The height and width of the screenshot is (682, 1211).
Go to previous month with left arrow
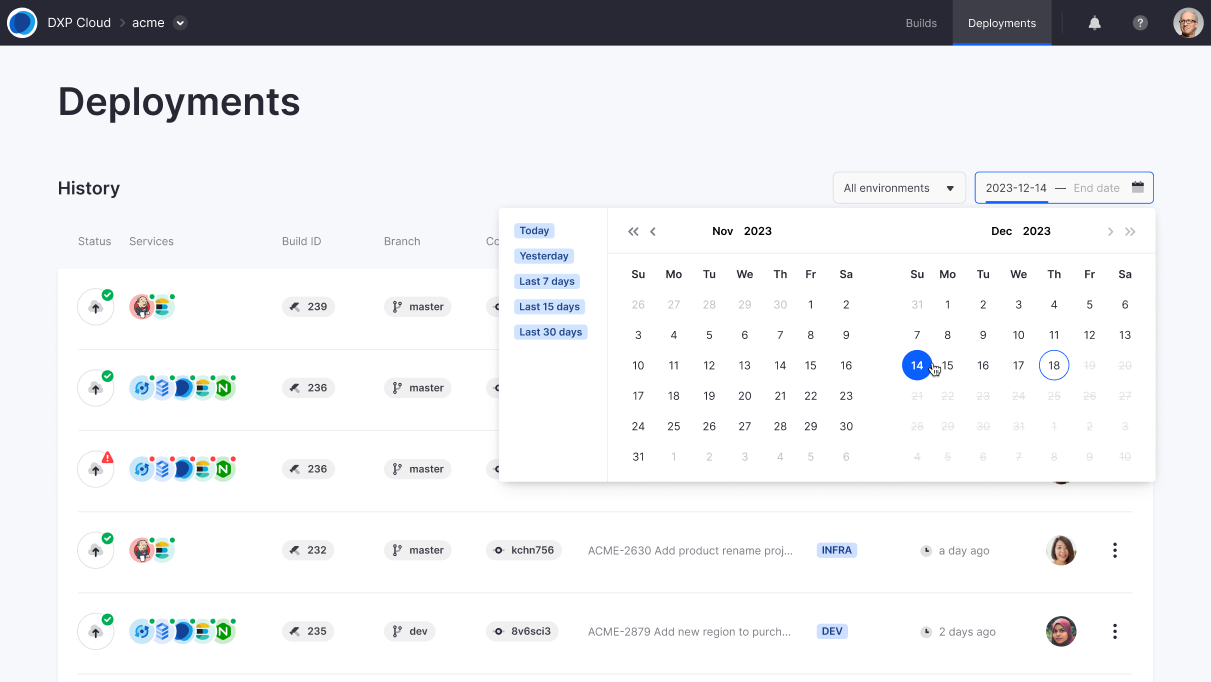[653, 231]
